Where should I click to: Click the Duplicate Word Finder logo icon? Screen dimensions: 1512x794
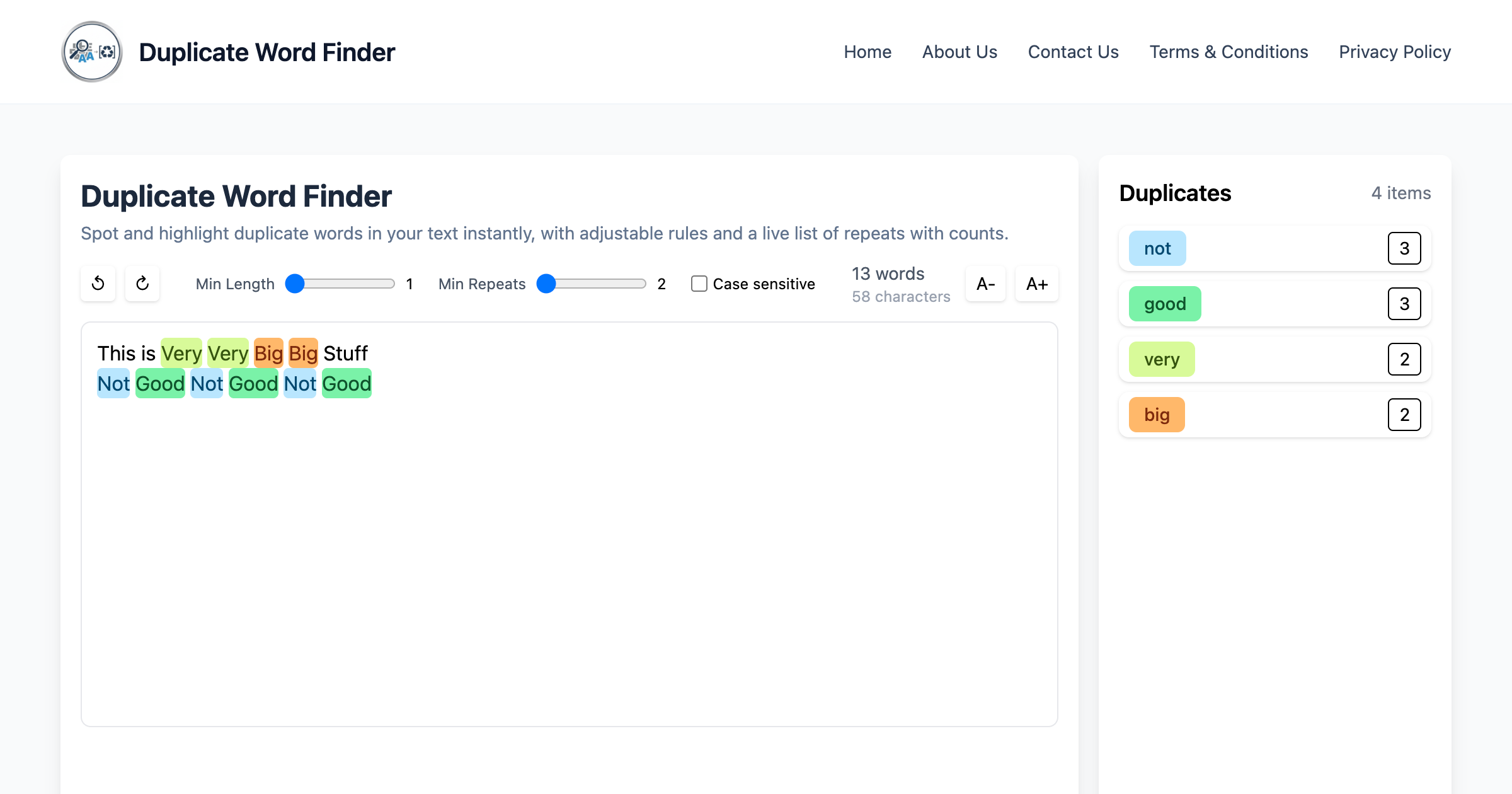point(92,52)
